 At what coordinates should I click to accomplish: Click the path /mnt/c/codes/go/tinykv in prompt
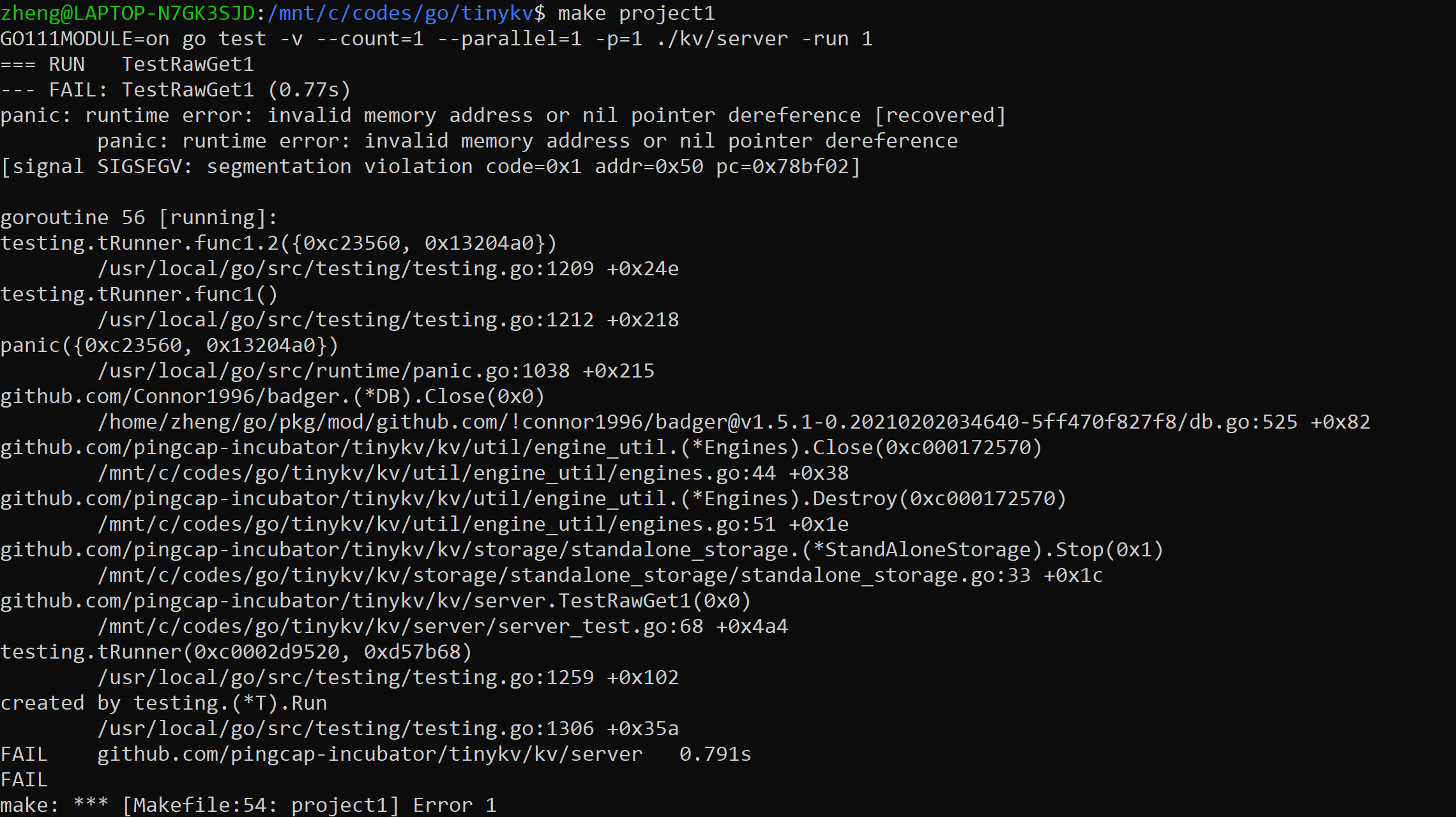(x=400, y=13)
